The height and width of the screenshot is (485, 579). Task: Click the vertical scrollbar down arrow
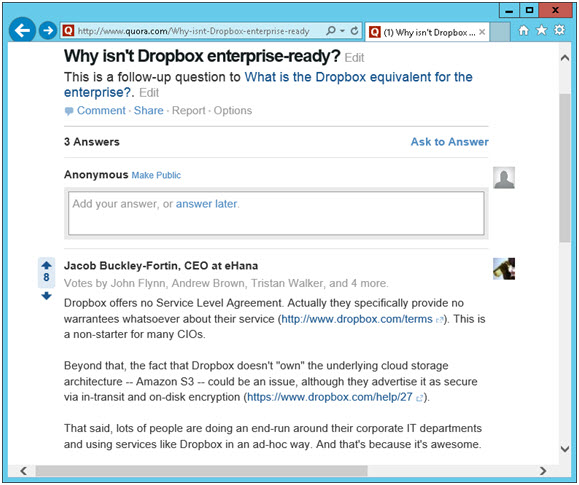[x=565, y=449]
